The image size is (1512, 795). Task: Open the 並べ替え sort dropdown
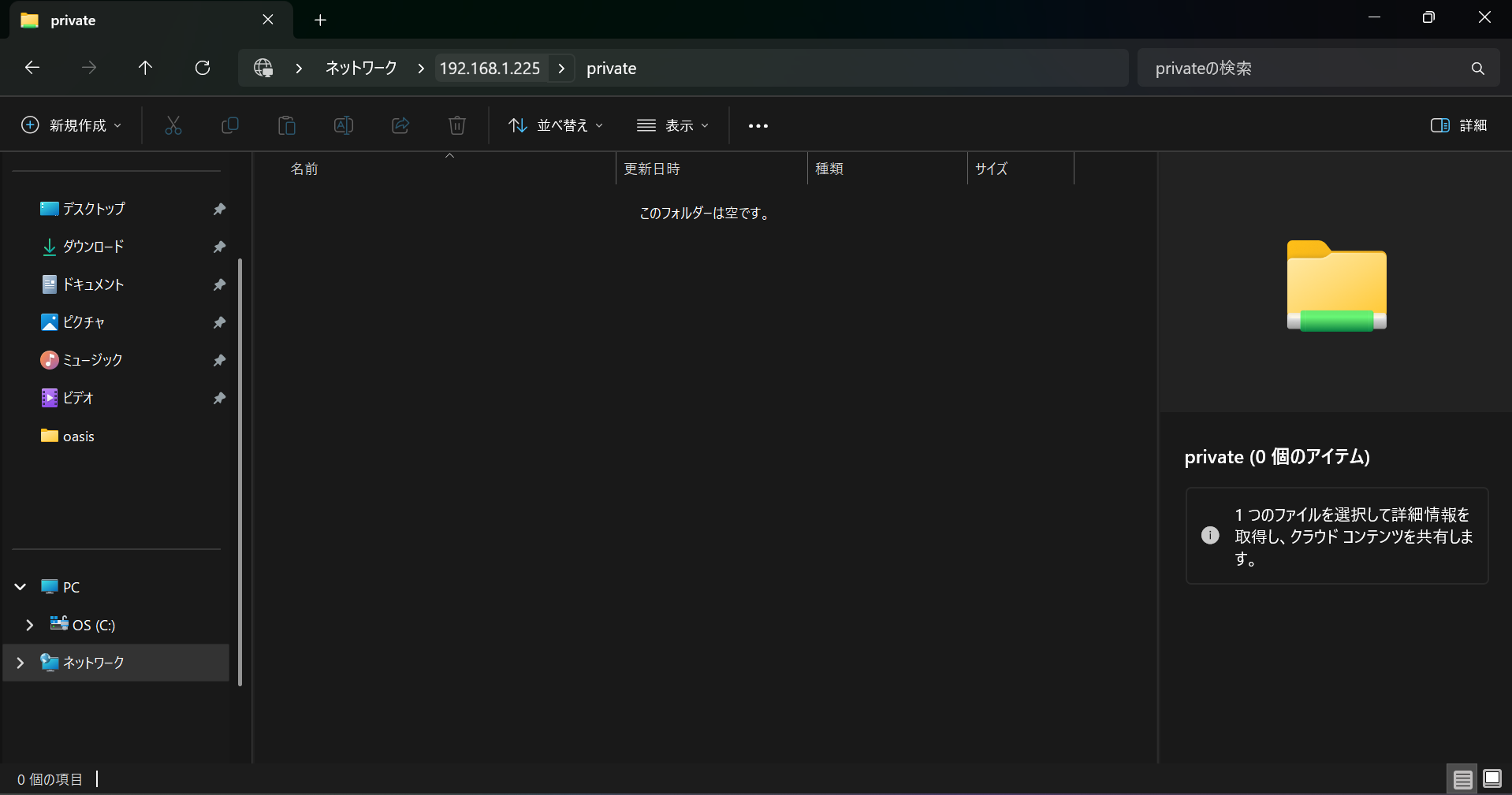click(x=555, y=125)
